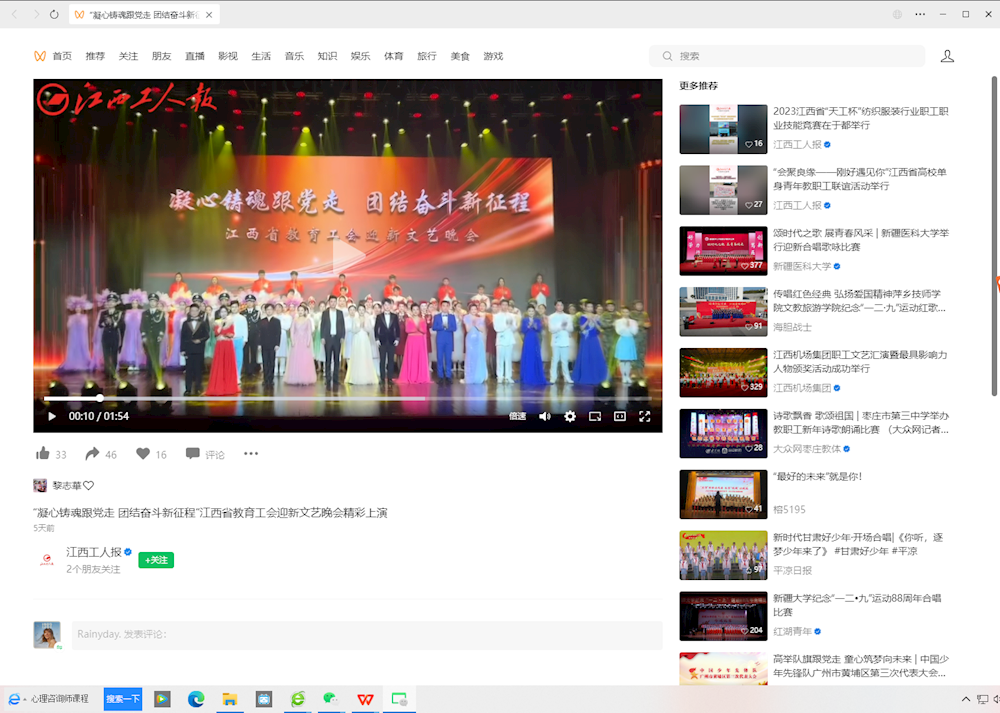The width and height of the screenshot is (1000, 713).
Task: Mute the video volume icon
Action: 543,416
